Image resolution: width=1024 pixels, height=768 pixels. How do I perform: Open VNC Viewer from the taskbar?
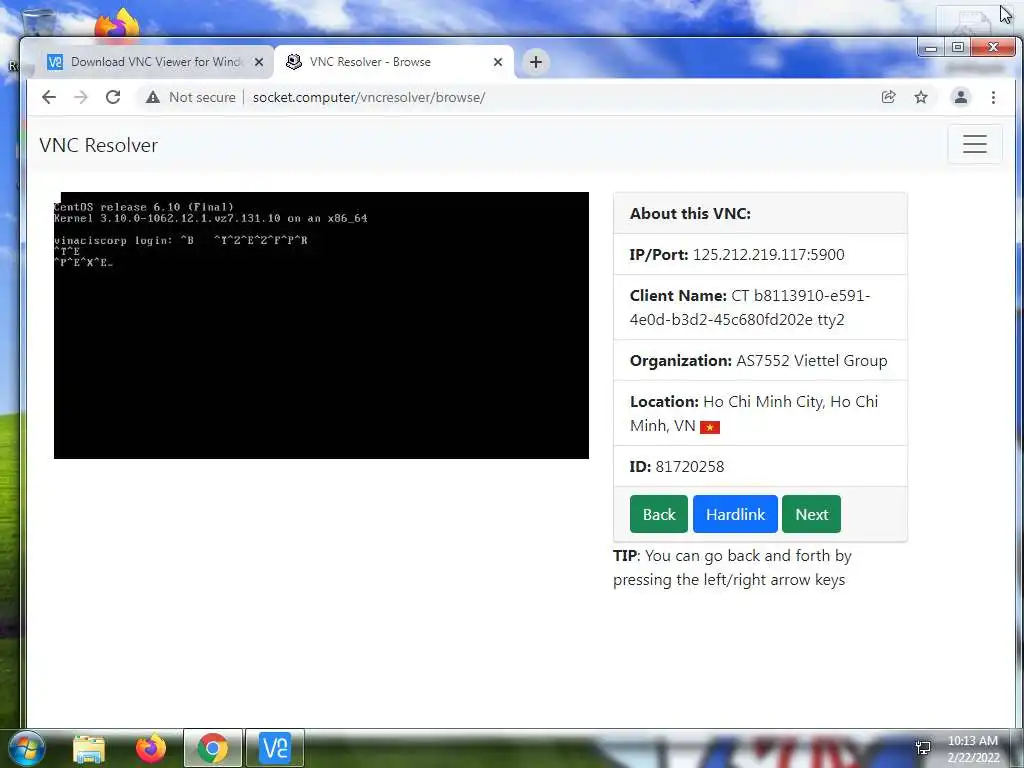pos(275,748)
